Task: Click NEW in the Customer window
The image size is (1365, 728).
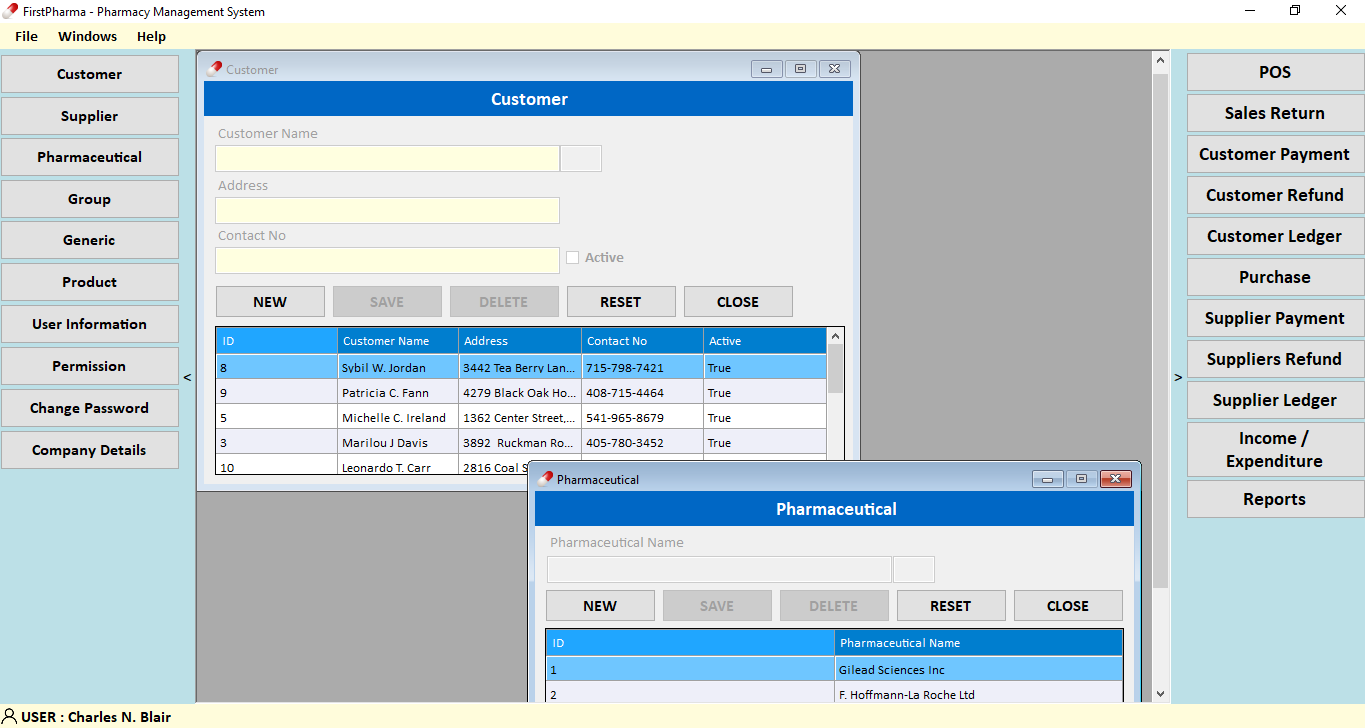Action: (270, 301)
